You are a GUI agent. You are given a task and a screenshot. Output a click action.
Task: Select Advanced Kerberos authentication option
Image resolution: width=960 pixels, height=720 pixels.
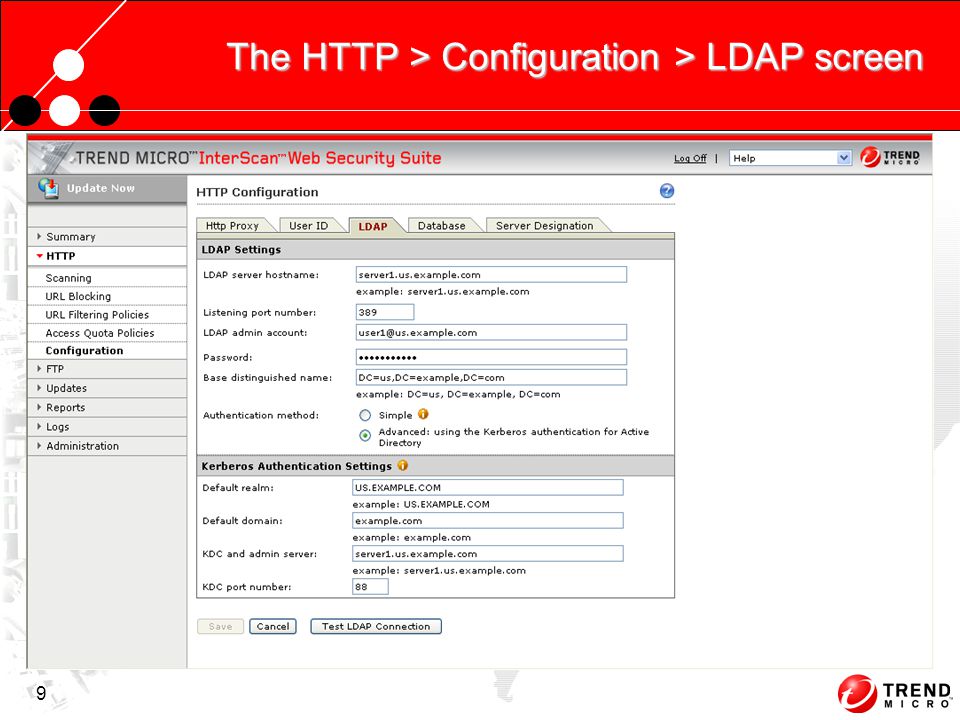pyautogui.click(x=365, y=435)
